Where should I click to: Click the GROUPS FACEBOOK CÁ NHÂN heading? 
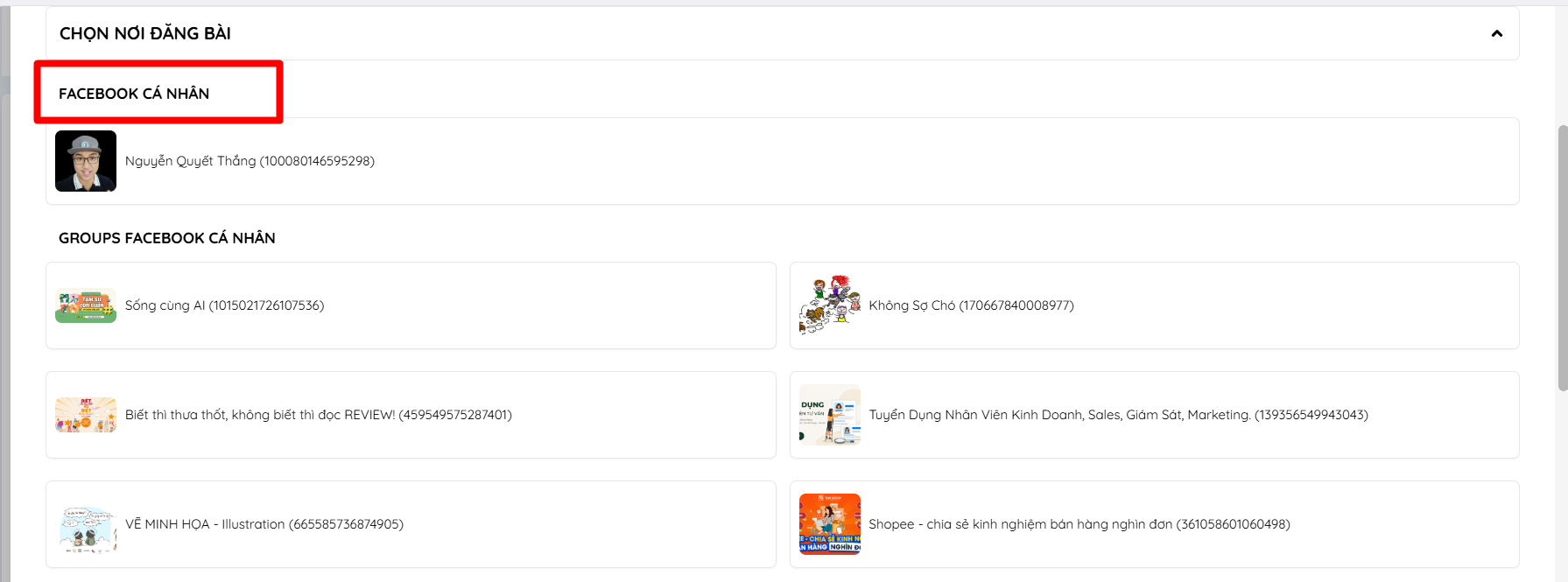tap(167, 238)
